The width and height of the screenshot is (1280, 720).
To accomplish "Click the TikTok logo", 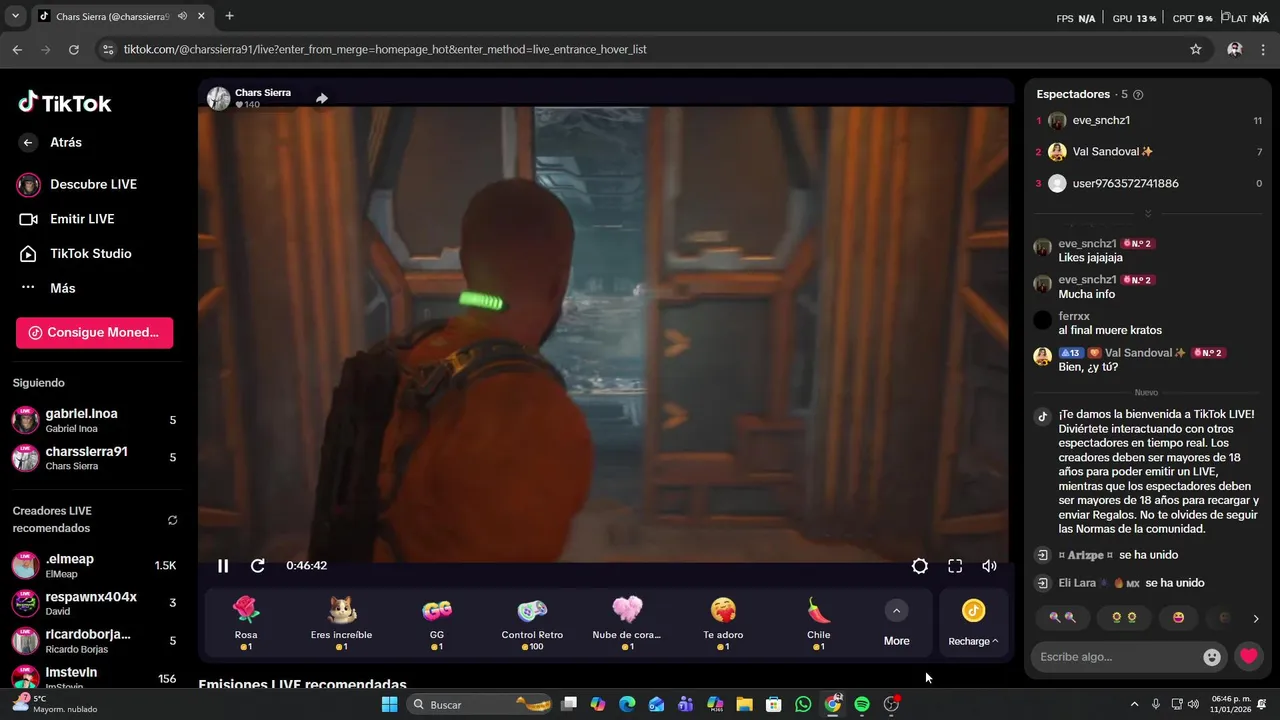I will (x=65, y=102).
